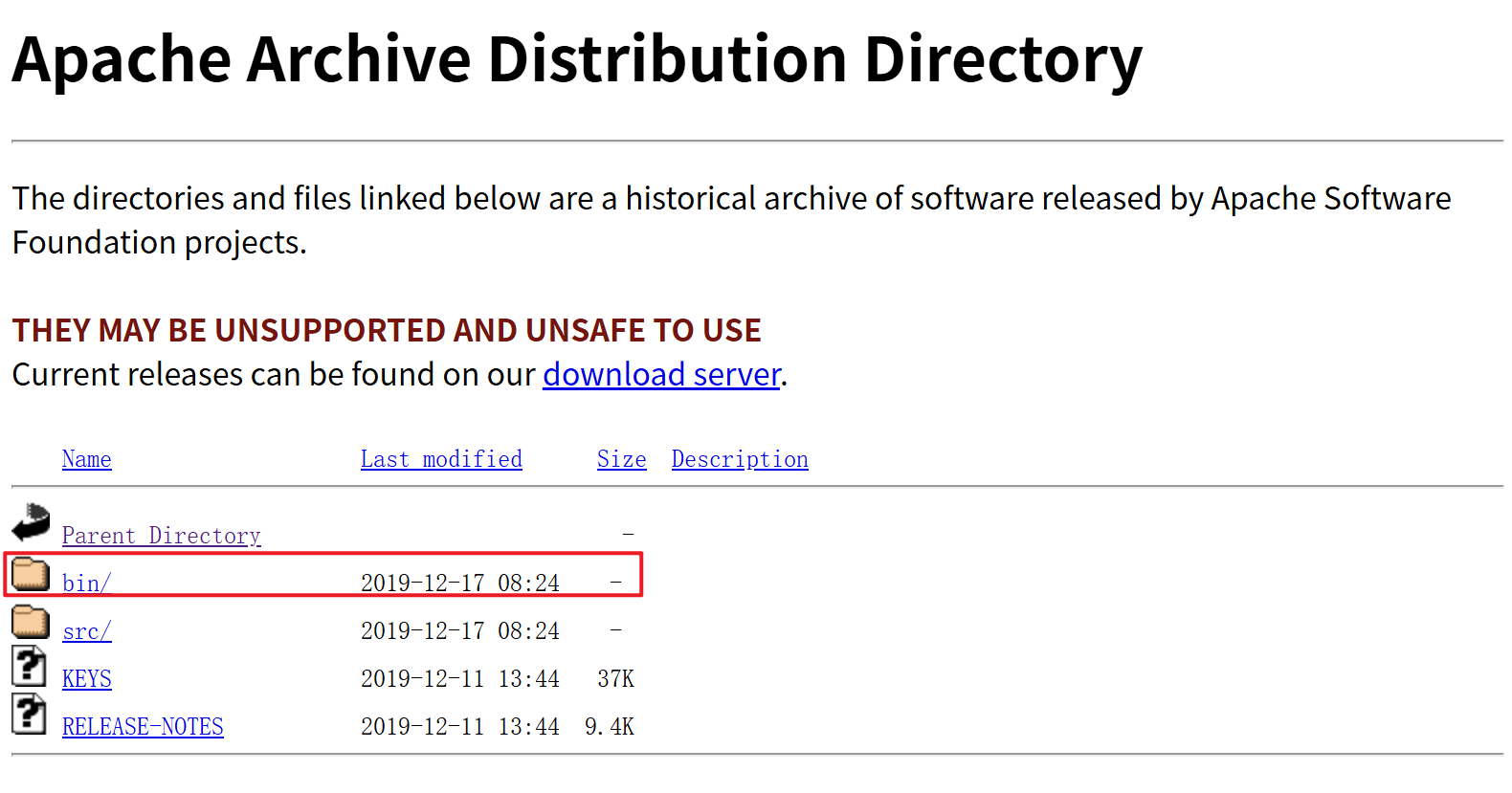Image resolution: width=1512 pixels, height=793 pixels.
Task: Sort listing by Size column
Action: tap(622, 459)
